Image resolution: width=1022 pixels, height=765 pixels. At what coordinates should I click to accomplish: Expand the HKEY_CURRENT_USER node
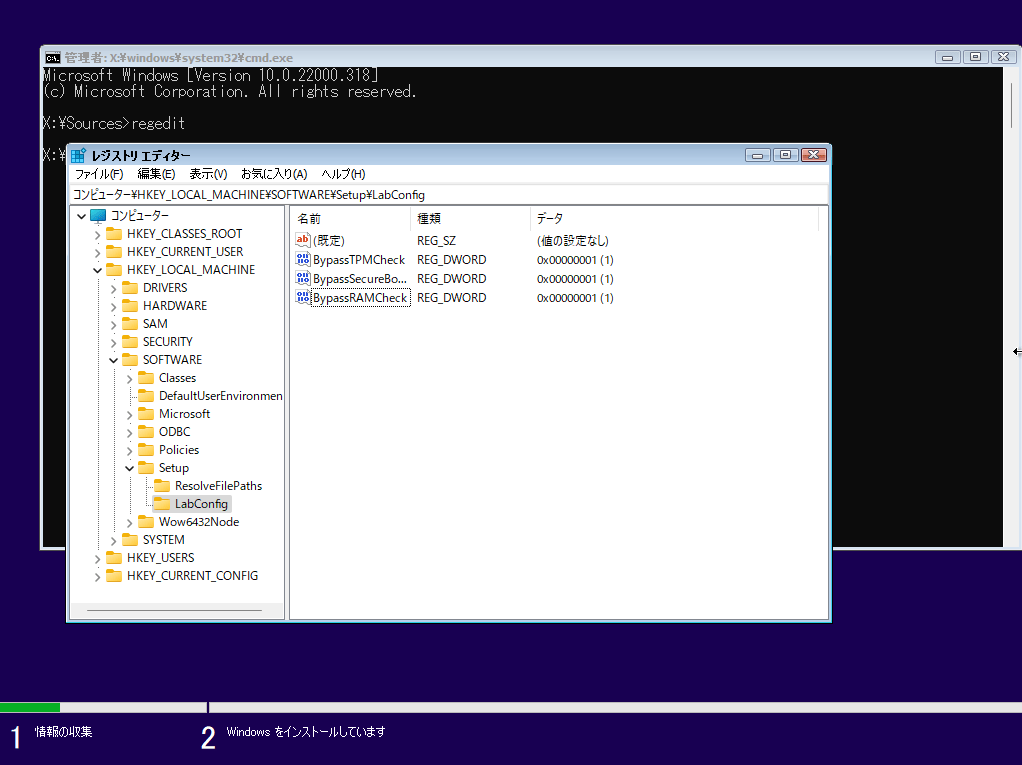tap(97, 252)
